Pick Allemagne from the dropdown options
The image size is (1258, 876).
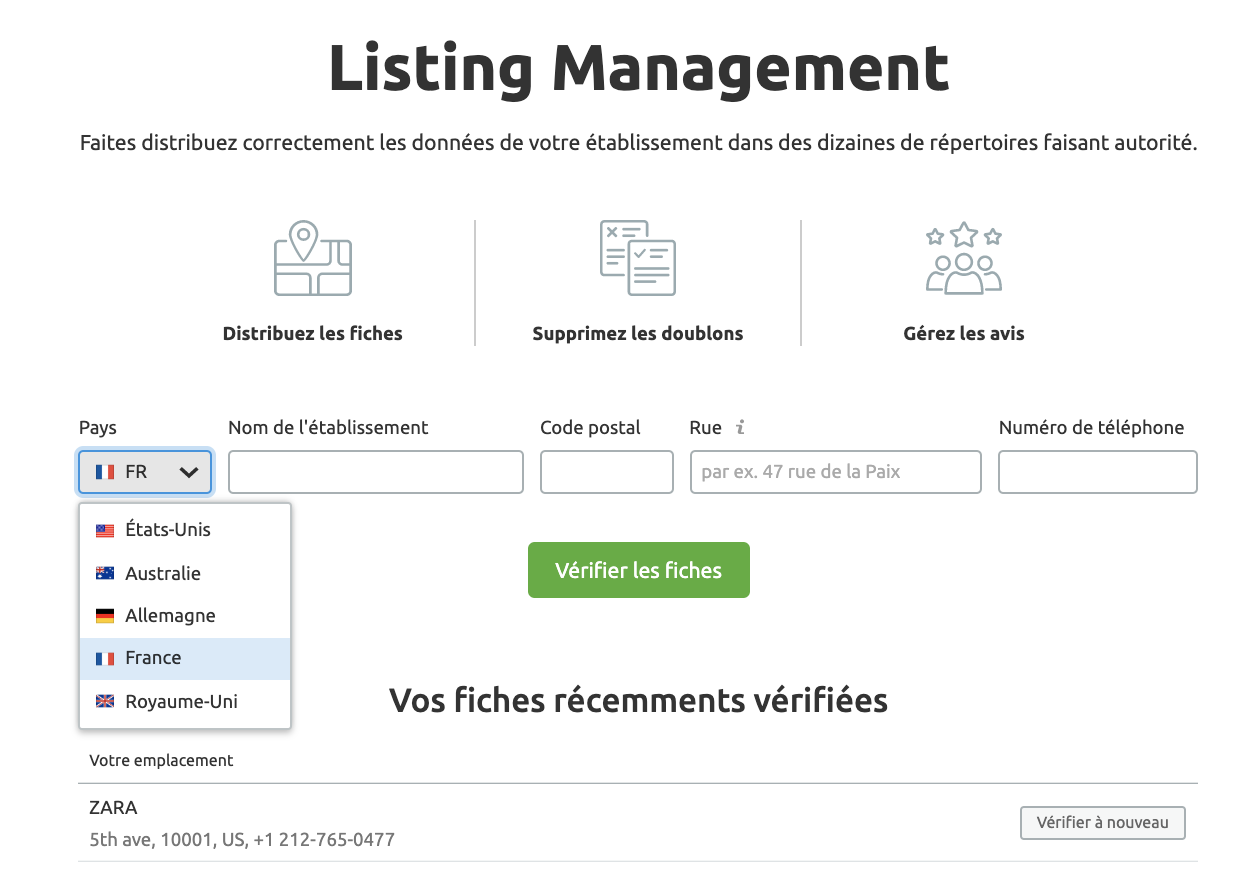click(x=170, y=616)
